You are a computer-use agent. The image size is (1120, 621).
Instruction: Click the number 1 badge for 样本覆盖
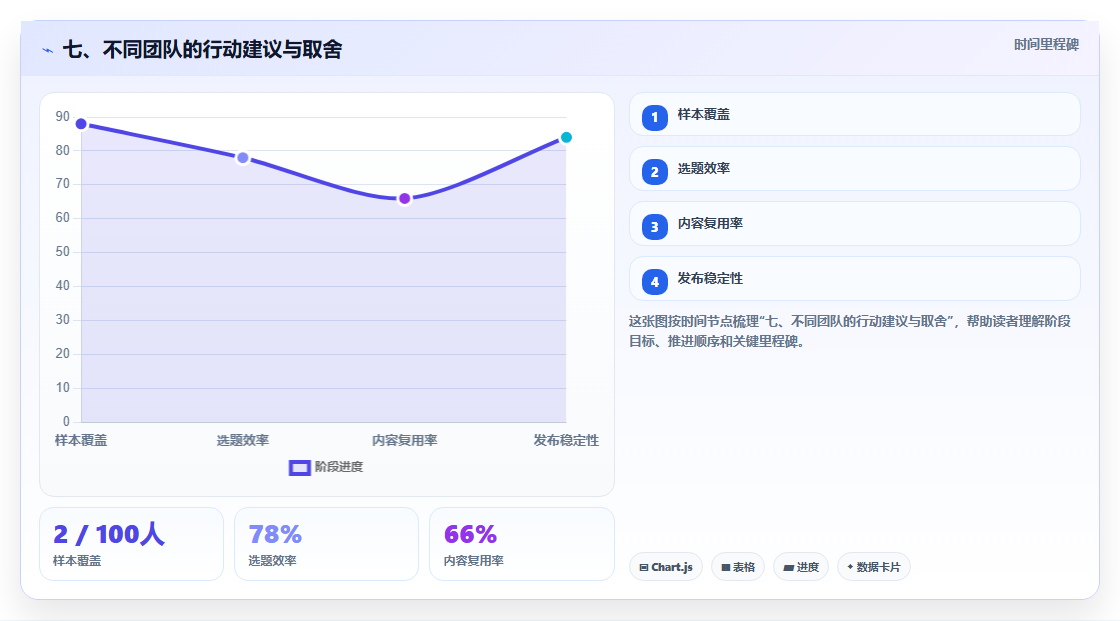[654, 118]
